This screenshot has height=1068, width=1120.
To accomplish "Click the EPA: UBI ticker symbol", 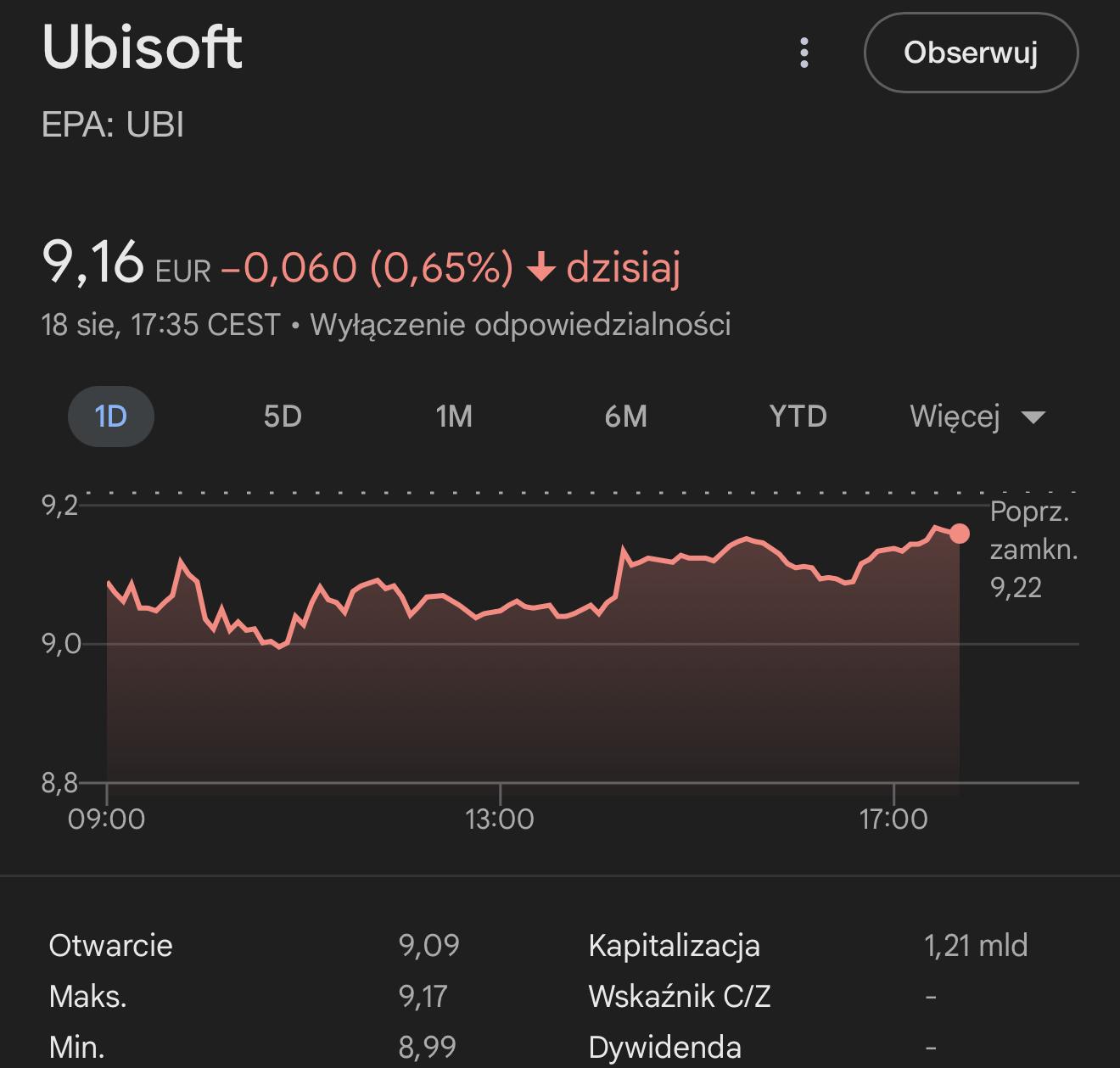I will pyautogui.click(x=113, y=126).
